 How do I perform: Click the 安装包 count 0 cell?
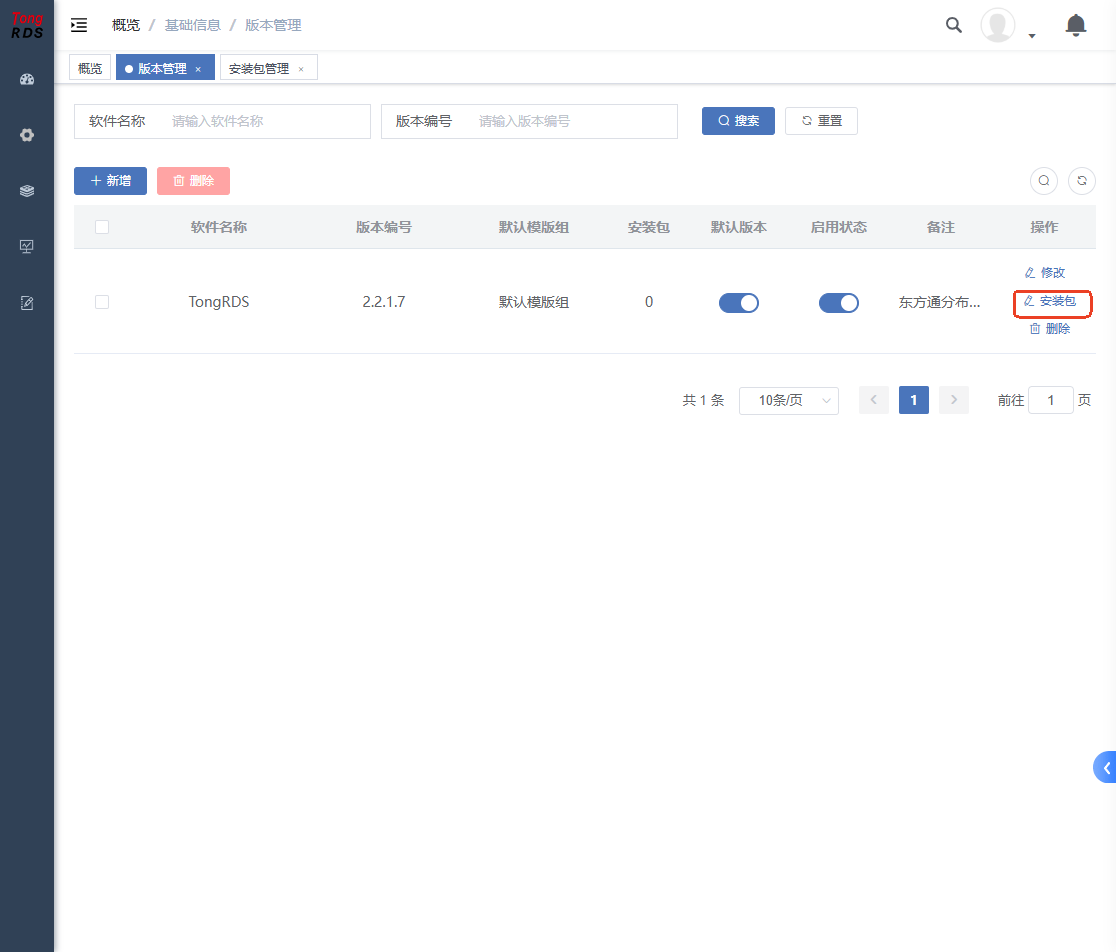click(x=649, y=302)
